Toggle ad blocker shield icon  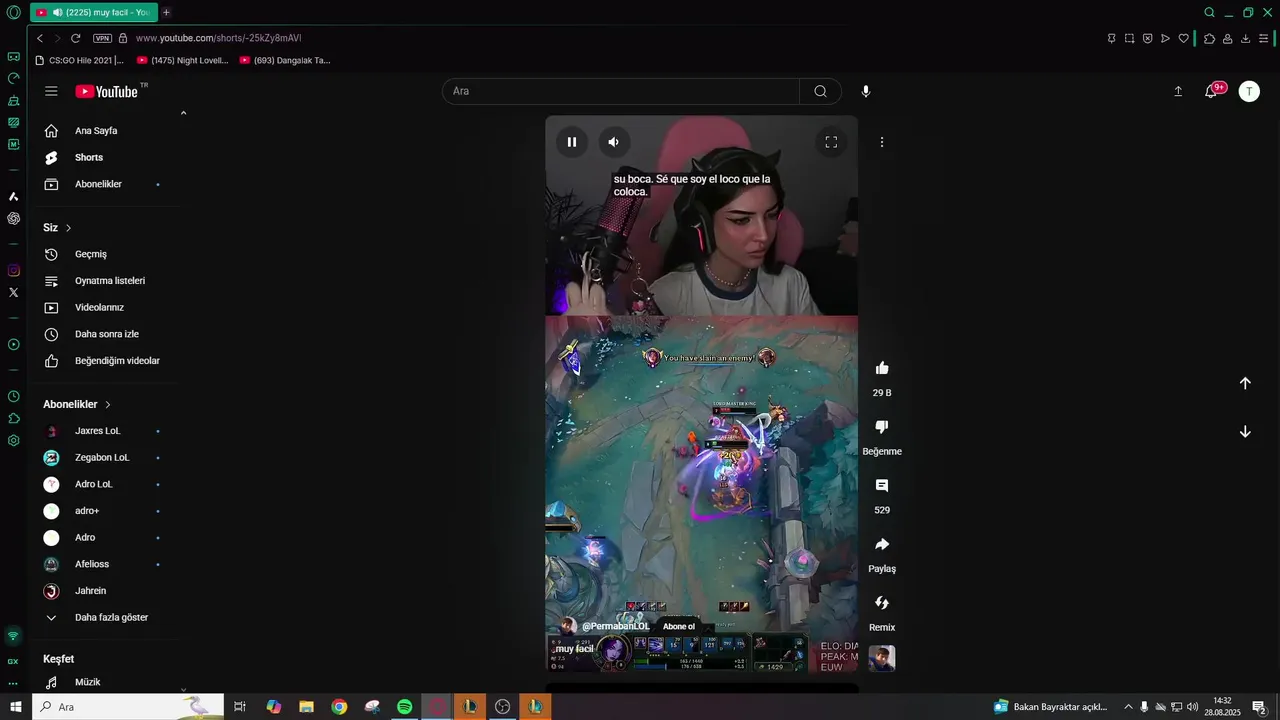(x=1148, y=38)
